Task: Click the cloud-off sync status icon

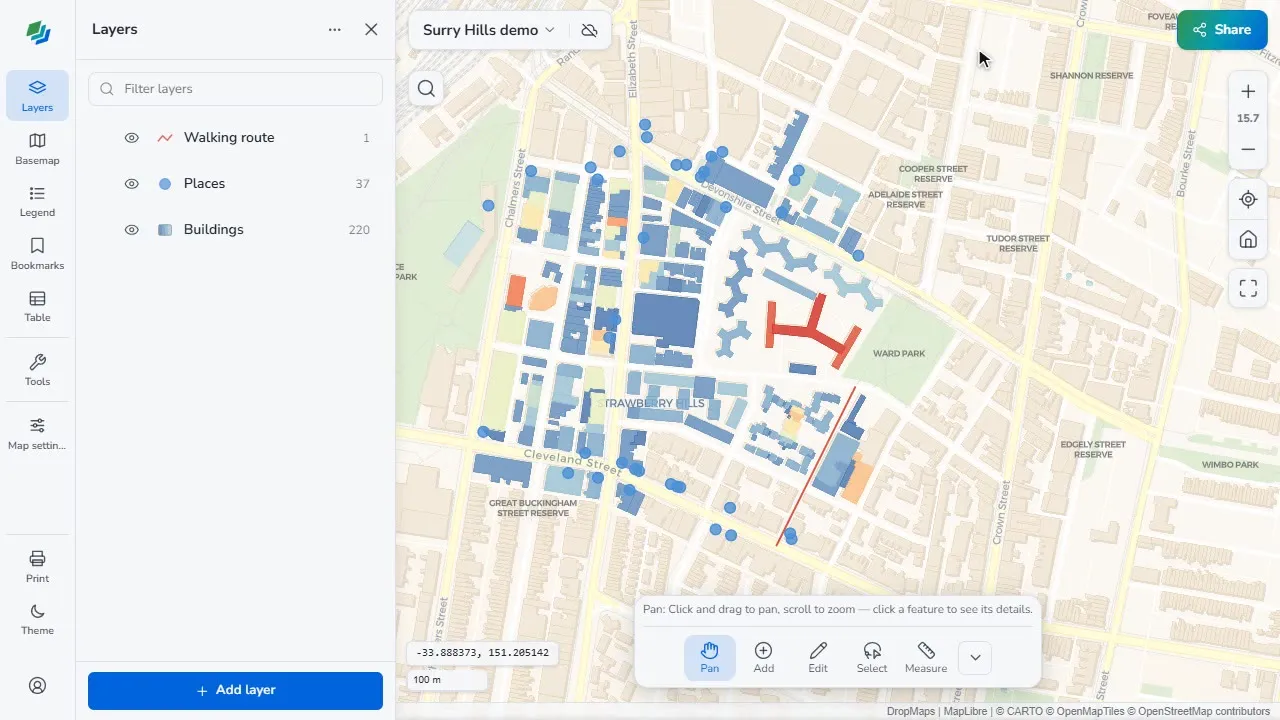Action: pos(589,30)
